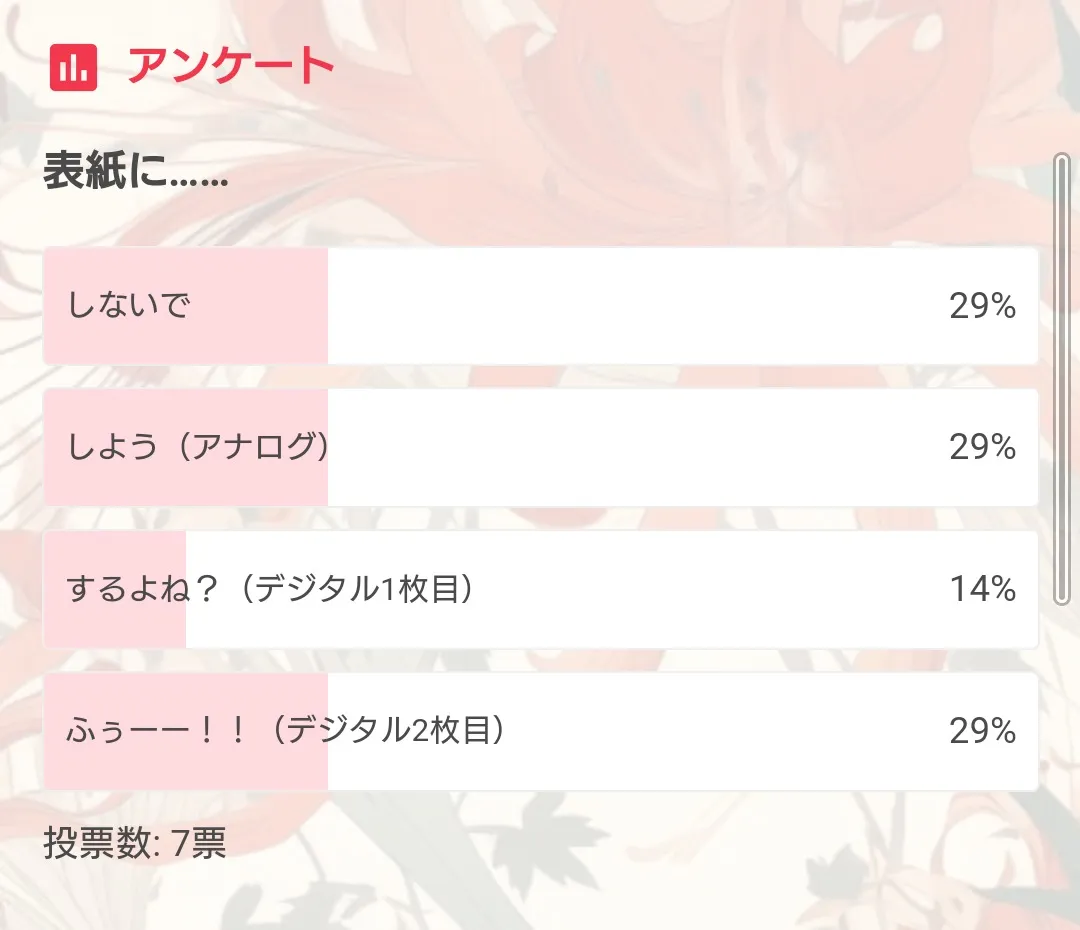Viewport: 1080px width, 930px height.
Task: Click the red poll bar-chart icon
Action: tap(73, 67)
